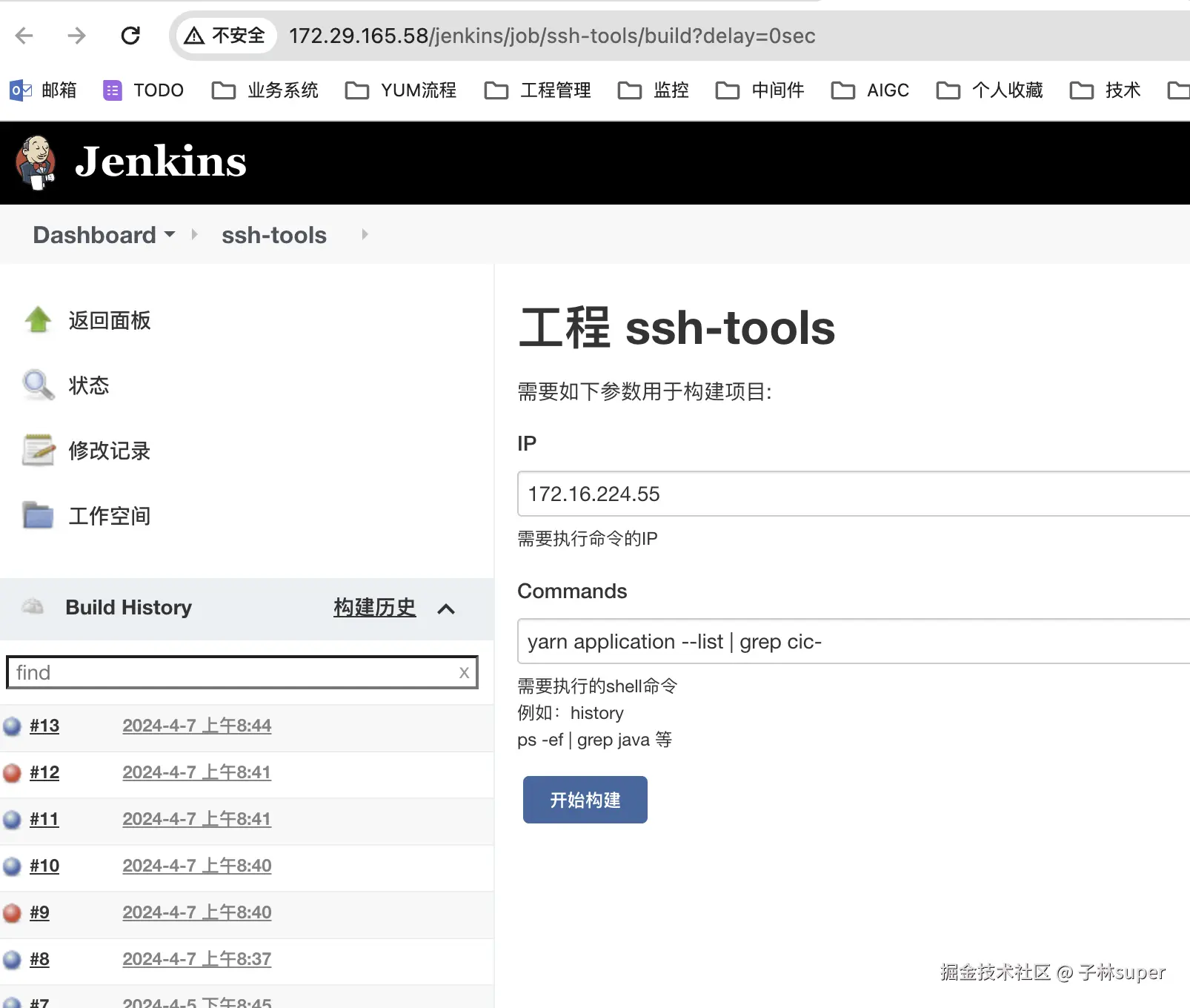Focus the find build search box

tap(242, 672)
